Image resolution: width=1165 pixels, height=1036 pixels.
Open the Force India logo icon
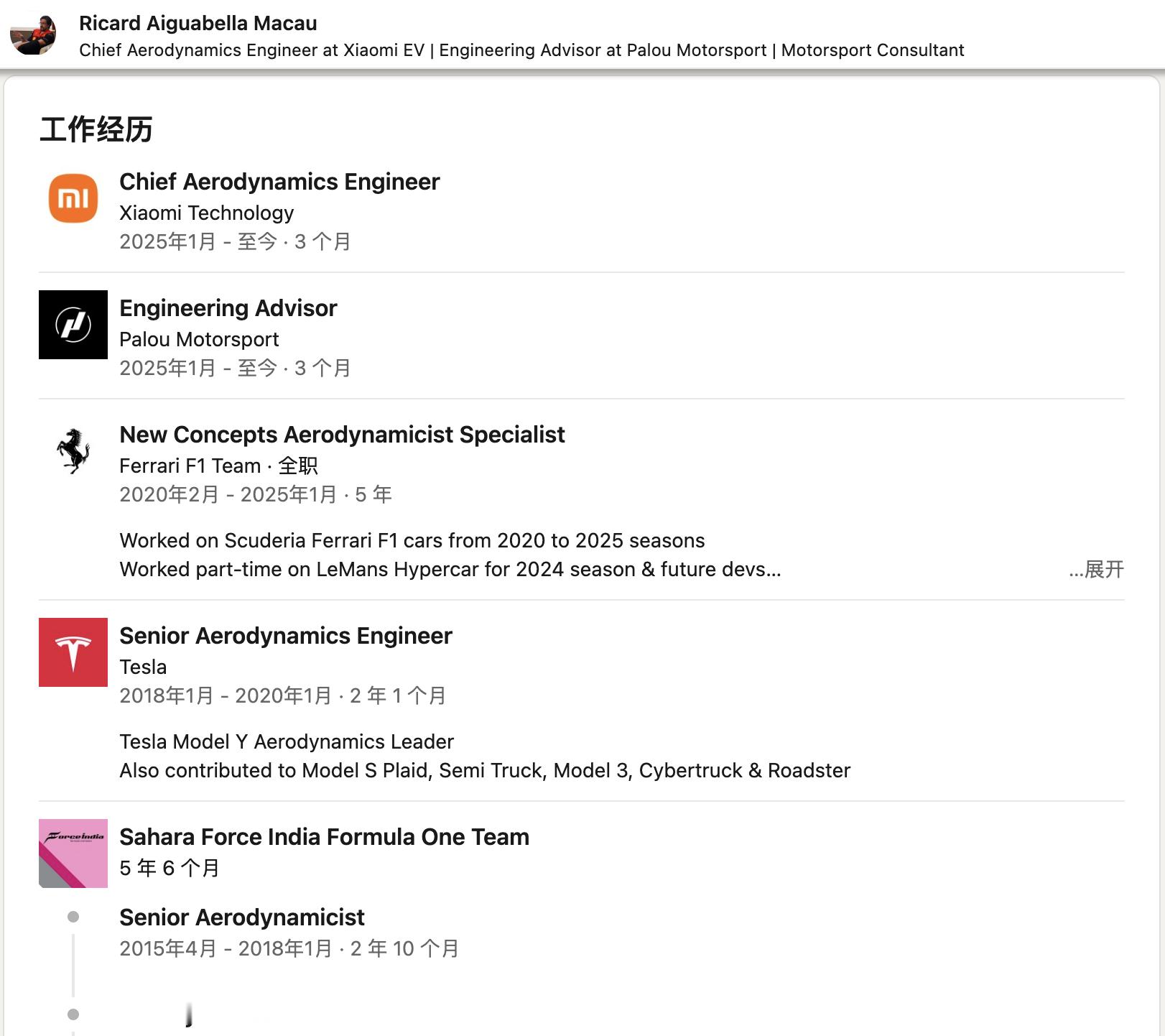73,854
